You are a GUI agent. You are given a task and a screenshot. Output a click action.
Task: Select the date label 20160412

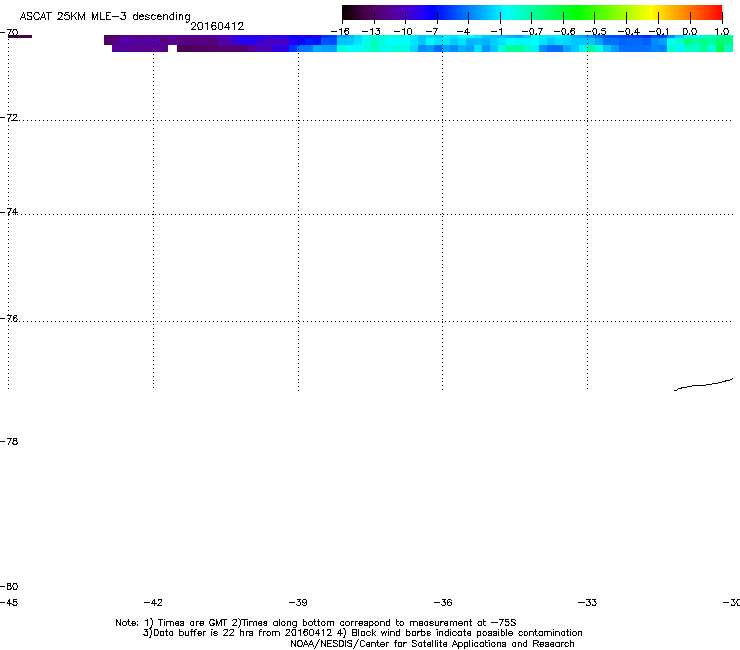217,26
